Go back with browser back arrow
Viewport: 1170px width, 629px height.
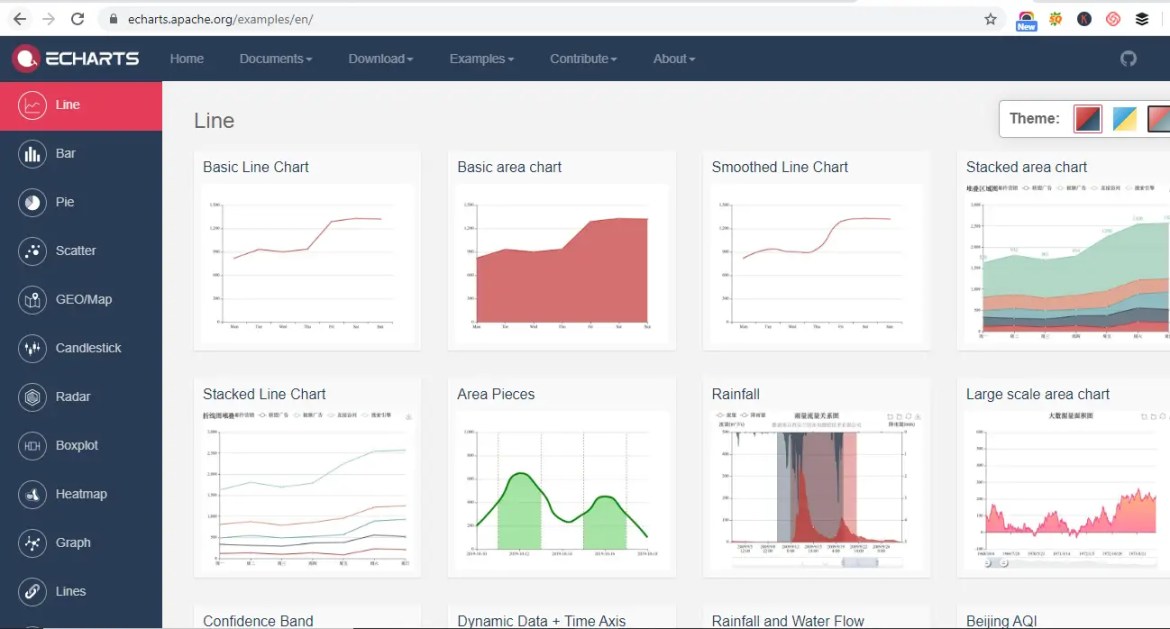tap(19, 19)
